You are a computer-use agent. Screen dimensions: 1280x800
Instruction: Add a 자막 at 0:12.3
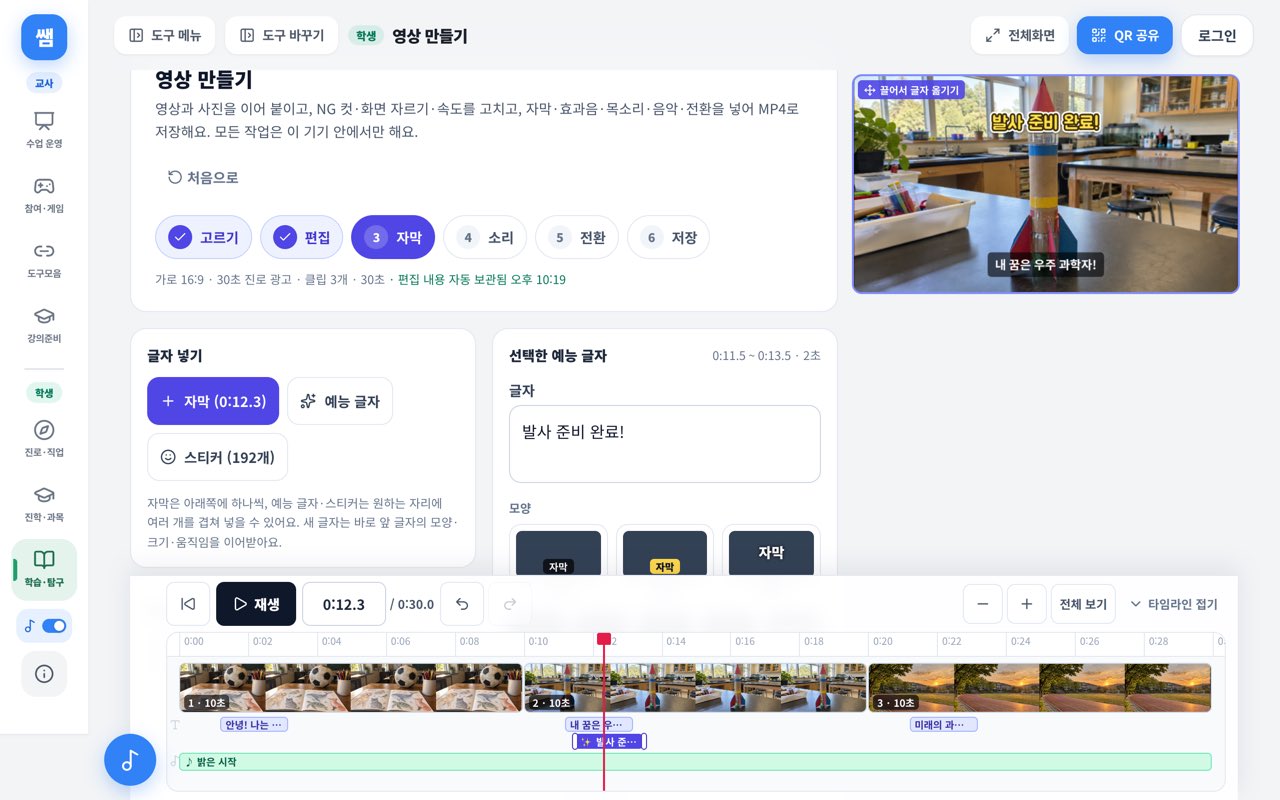pos(213,401)
